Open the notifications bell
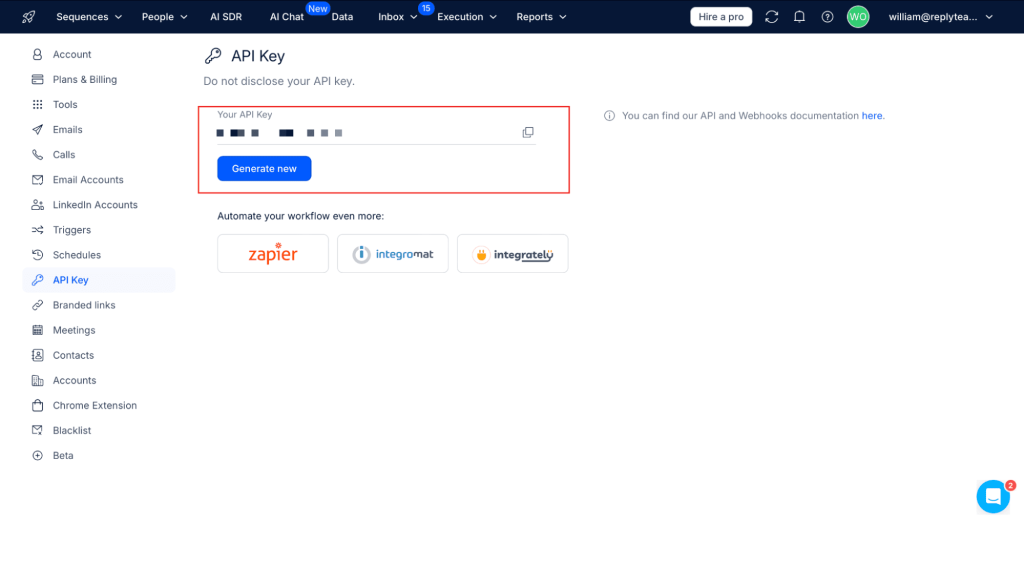1024x569 pixels. [x=799, y=17]
